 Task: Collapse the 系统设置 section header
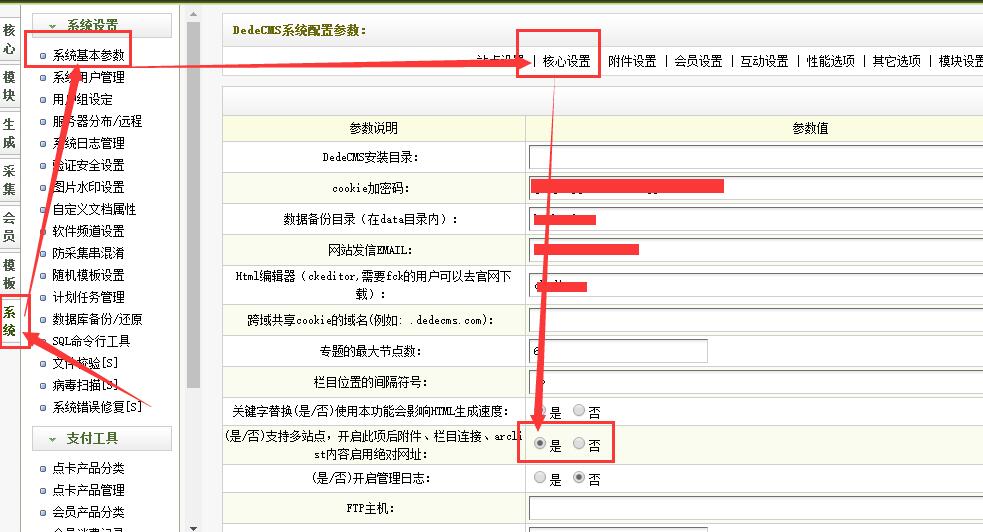(102, 25)
